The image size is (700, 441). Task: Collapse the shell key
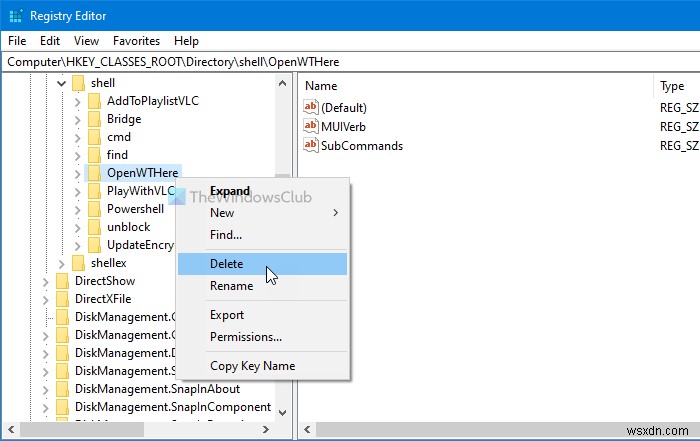click(62, 83)
